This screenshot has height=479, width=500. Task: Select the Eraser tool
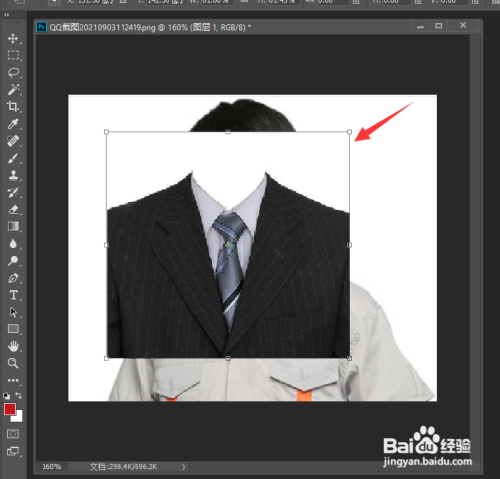pos(13,210)
